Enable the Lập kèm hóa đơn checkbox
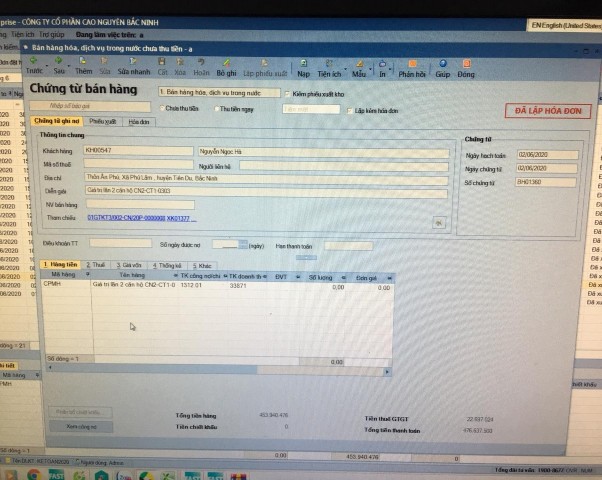The width and height of the screenshot is (602, 480). 349,109
